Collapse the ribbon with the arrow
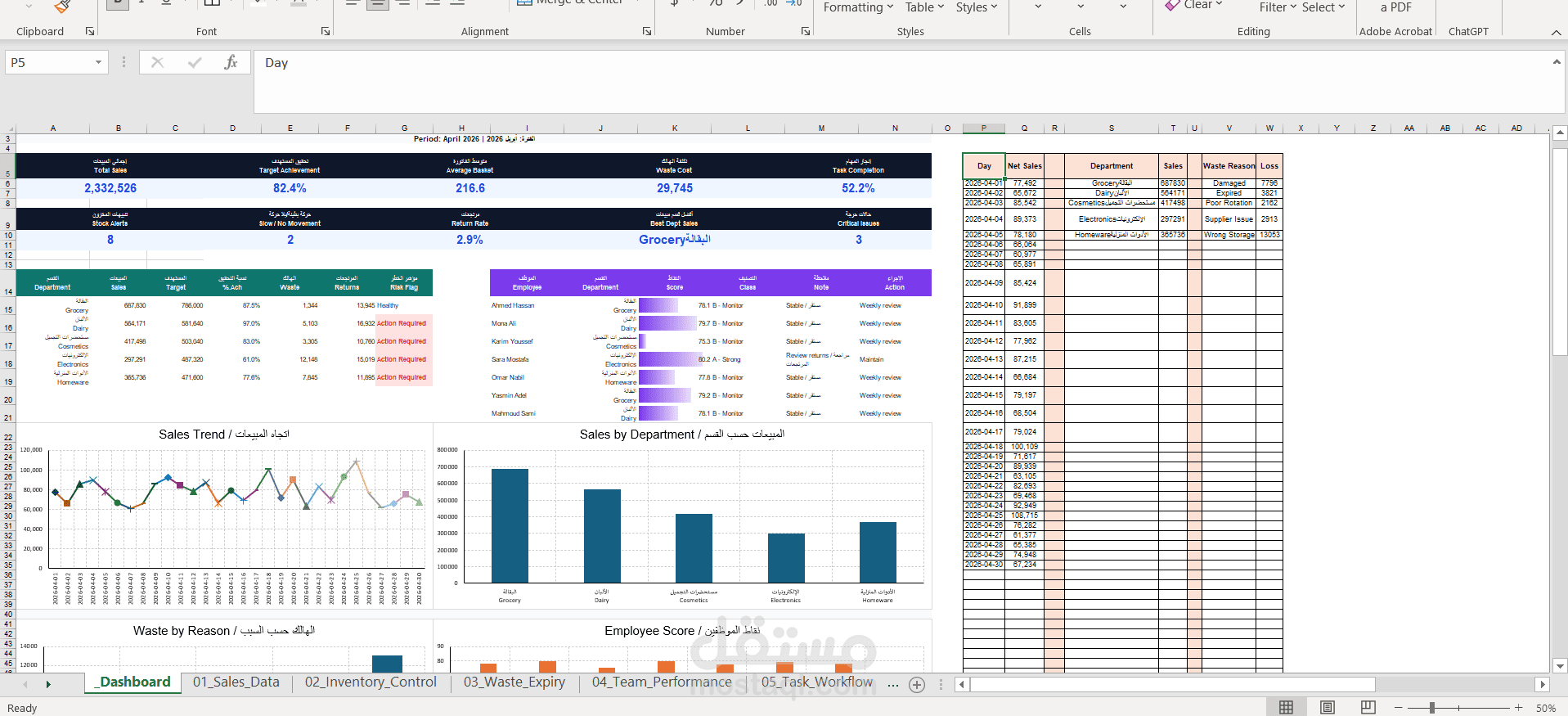Viewport: 1568px width, 716px height. click(x=1556, y=32)
